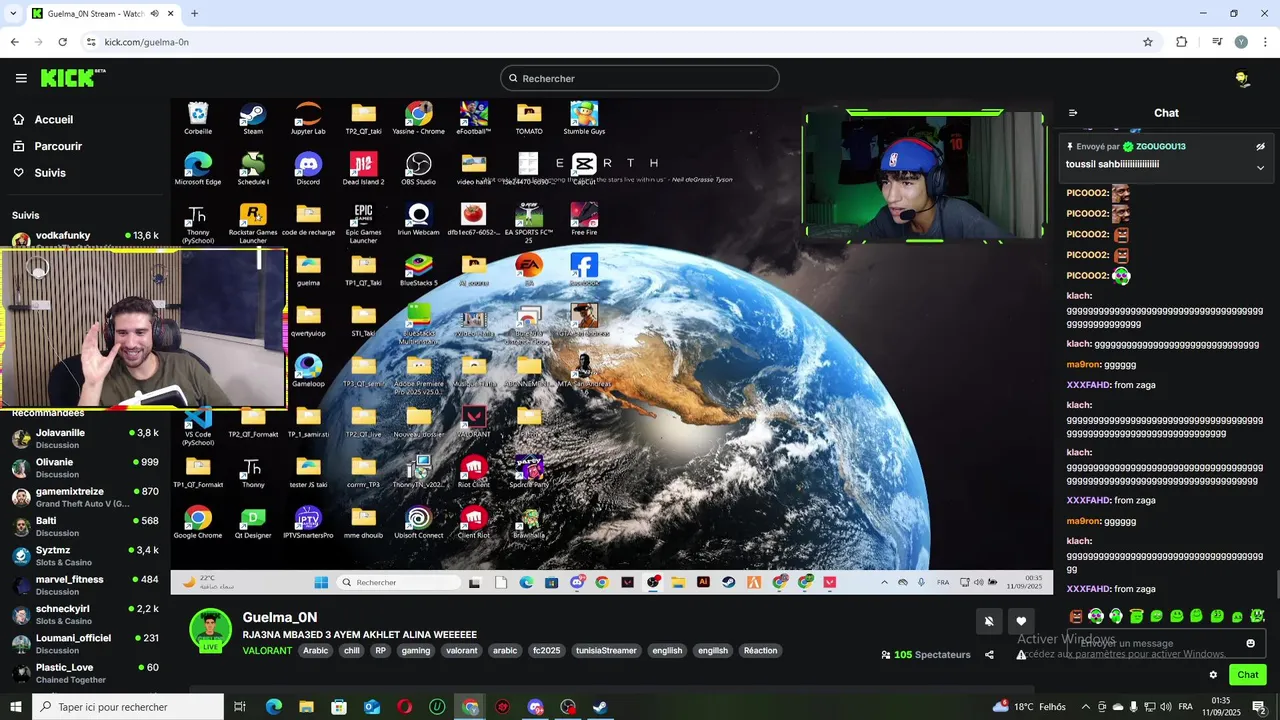Click the KICK logo

pyautogui.click(x=72, y=78)
